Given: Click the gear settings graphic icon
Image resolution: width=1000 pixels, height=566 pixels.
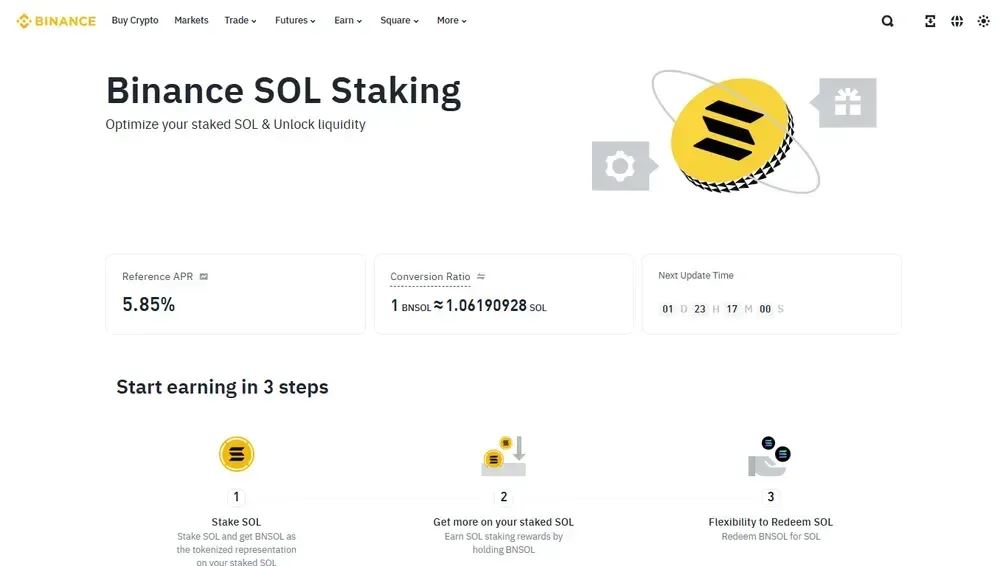Looking at the screenshot, I should click(620, 166).
